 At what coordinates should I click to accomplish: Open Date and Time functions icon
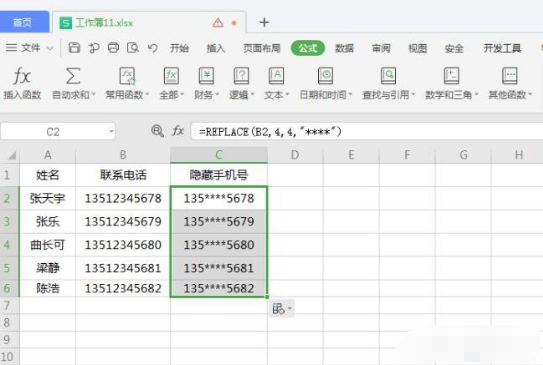326,76
